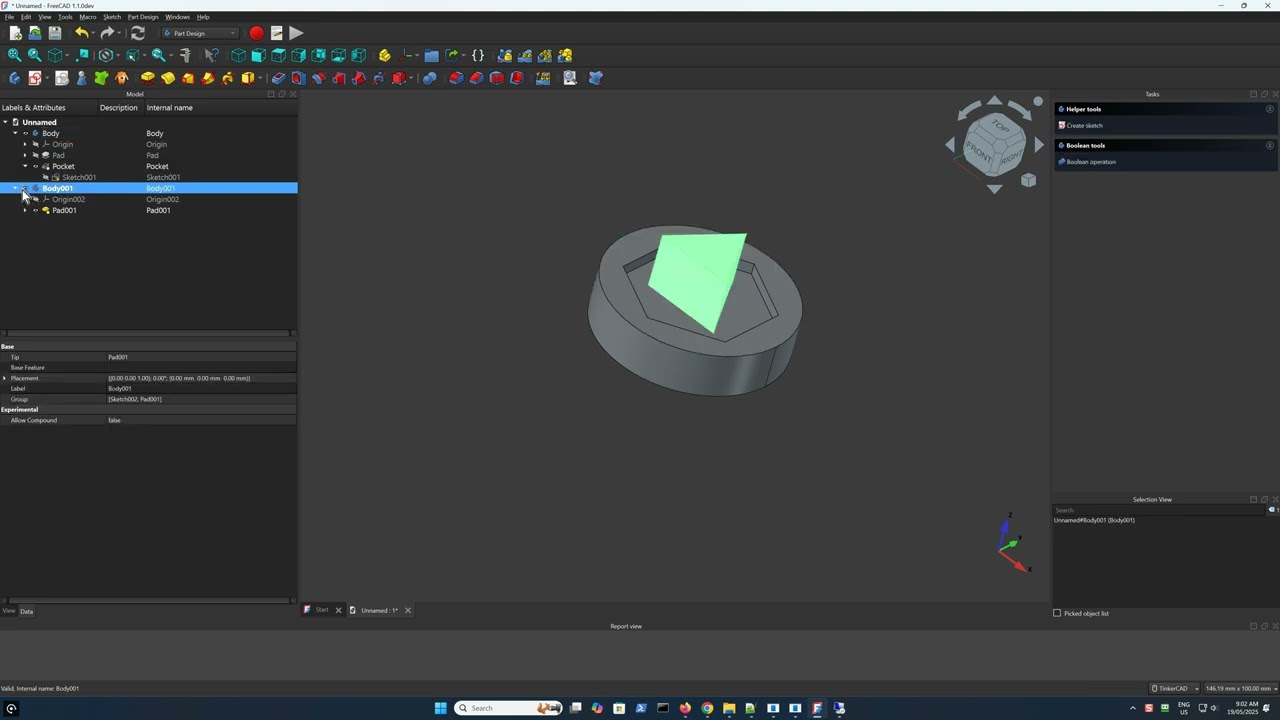Viewport: 1280px width, 720px height.
Task: Toggle visibility eye of Body
Action: point(25,133)
